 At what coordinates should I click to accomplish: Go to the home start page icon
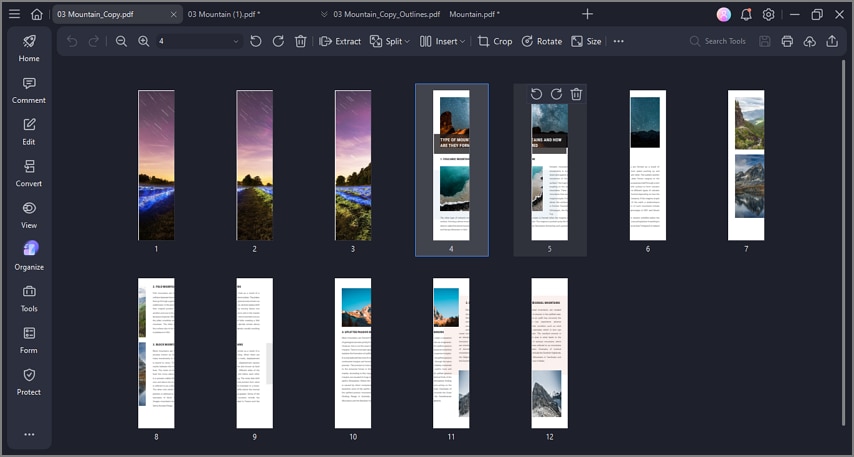tap(36, 14)
